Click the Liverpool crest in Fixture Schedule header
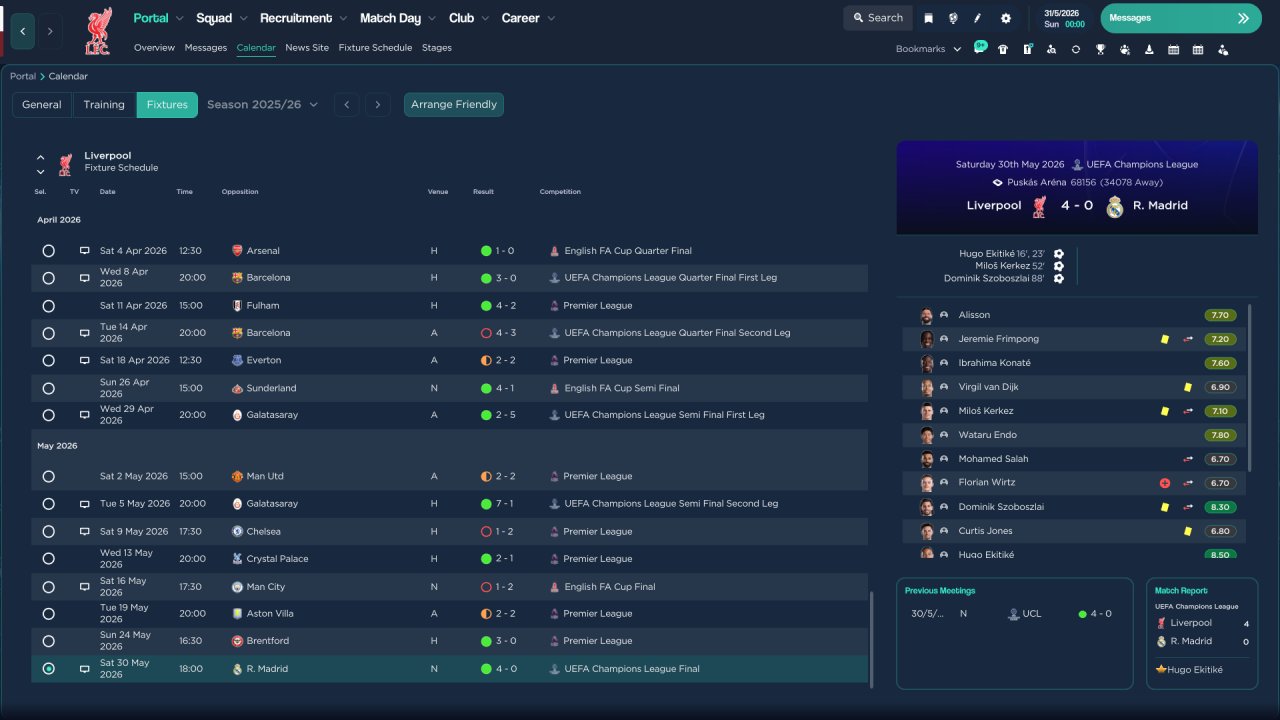 (x=65, y=164)
